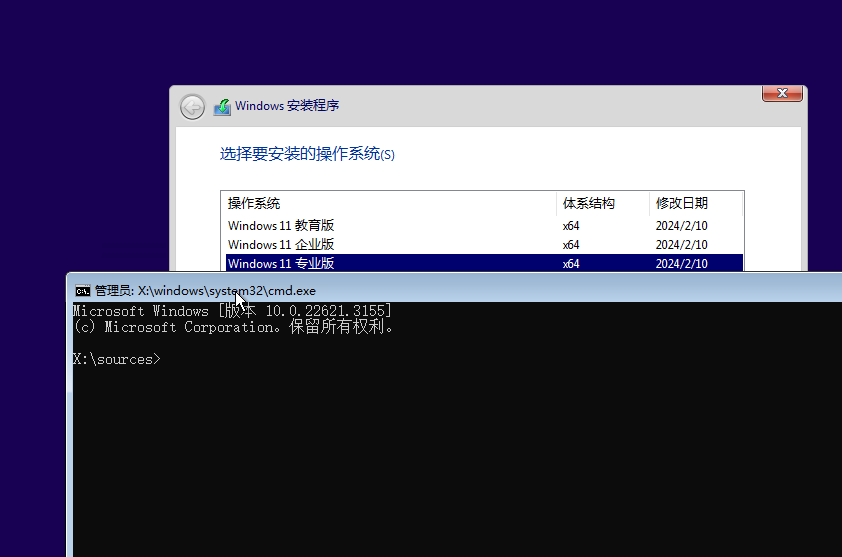The image size is (842, 557).
Task: Click the 操作系统 column header
Action: click(x=390, y=204)
